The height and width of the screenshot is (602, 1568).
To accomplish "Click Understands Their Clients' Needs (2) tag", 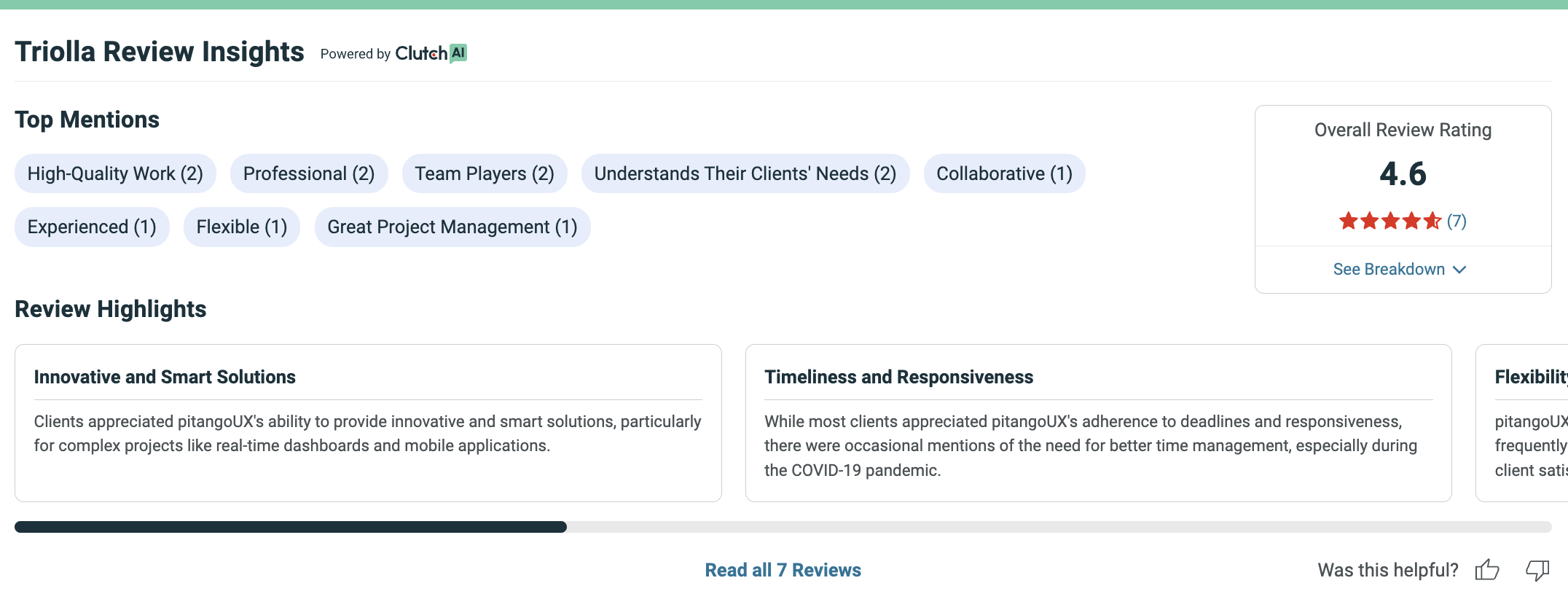I will (x=745, y=173).
